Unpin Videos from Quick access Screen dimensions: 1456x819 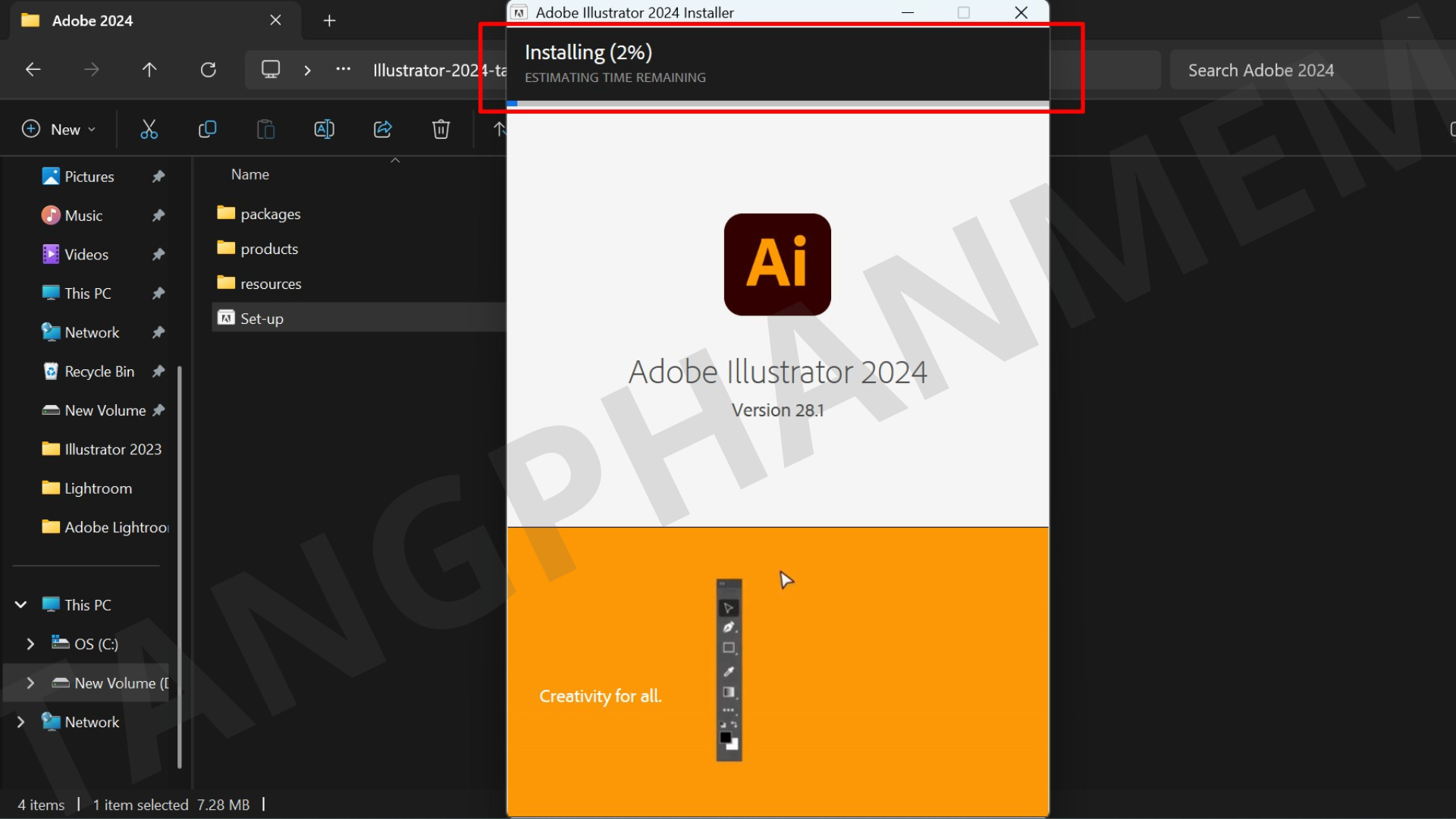[158, 255]
